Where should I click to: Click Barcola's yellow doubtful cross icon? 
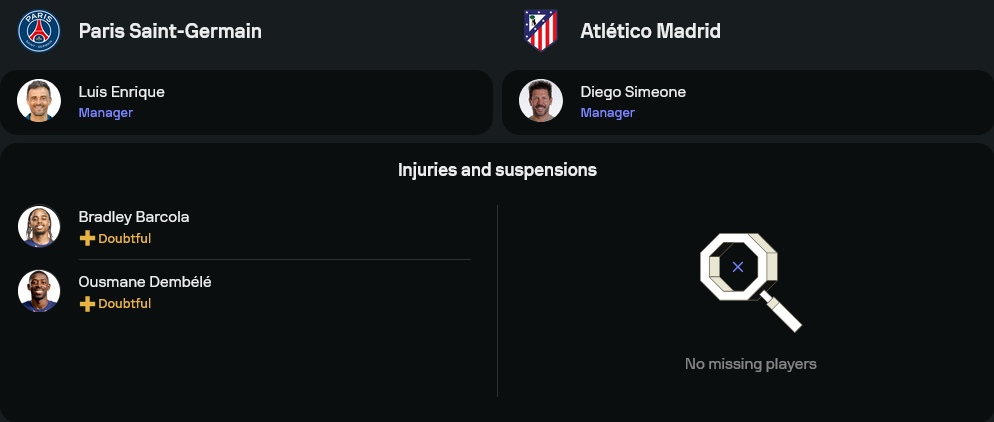click(87, 238)
